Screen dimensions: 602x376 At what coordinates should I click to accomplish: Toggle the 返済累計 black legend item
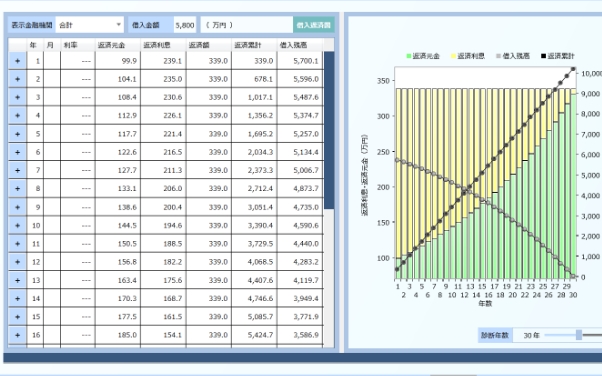558,56
